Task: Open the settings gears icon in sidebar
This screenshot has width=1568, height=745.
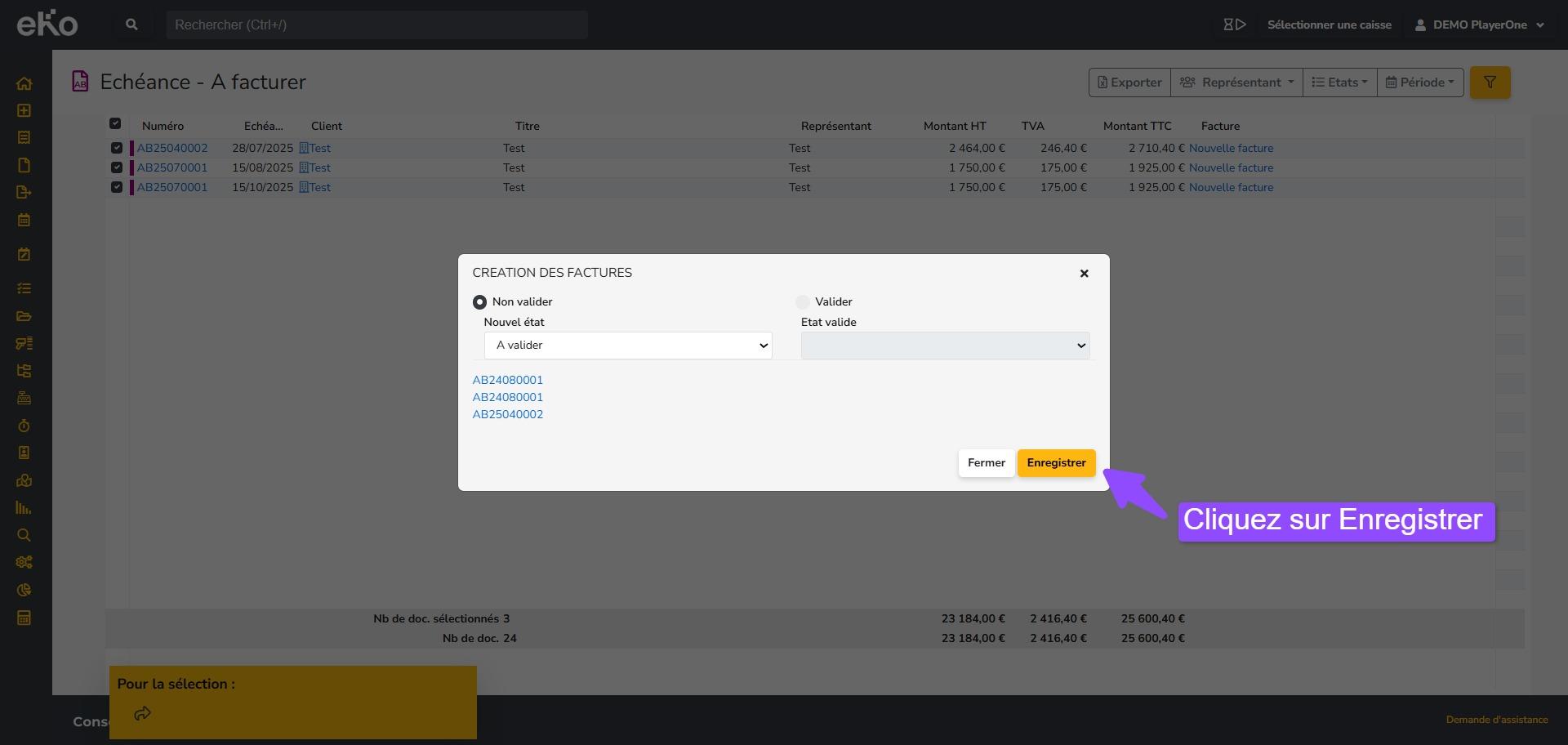Action: (x=24, y=562)
